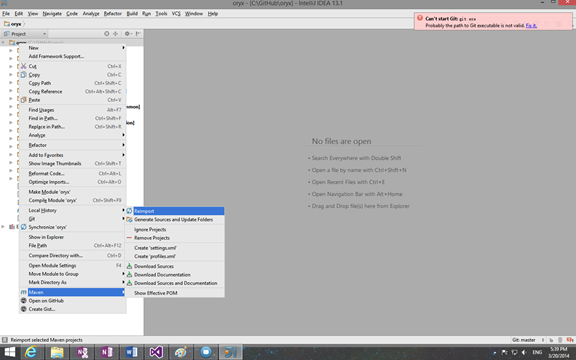The height and width of the screenshot is (360, 576).
Task: Click Git: master branch widget
Action: [x=523, y=340]
